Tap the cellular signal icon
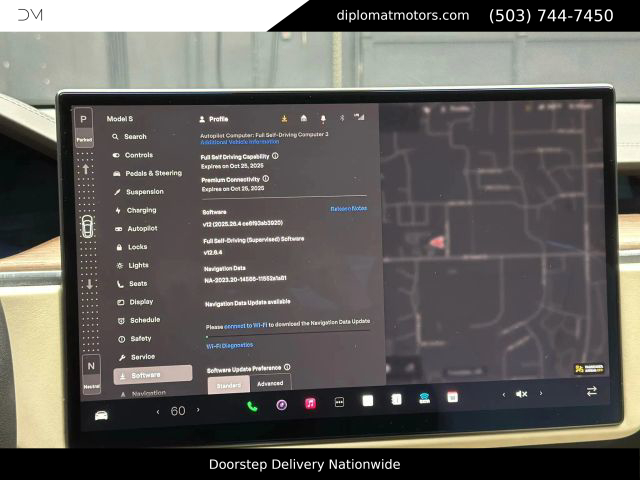The image size is (640, 480). coord(359,117)
